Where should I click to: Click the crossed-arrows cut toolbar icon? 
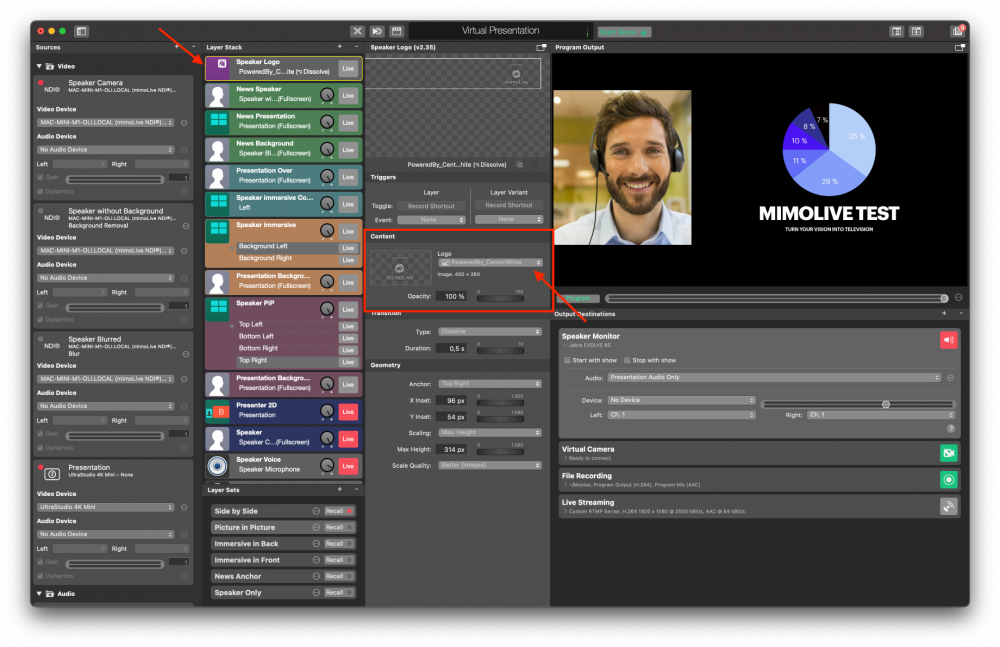pyautogui.click(x=357, y=31)
